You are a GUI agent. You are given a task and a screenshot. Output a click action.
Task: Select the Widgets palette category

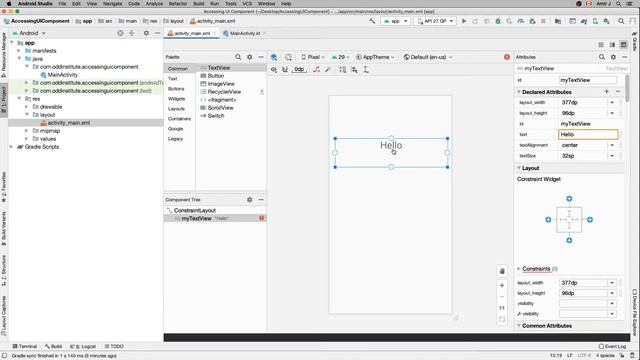(x=176, y=99)
